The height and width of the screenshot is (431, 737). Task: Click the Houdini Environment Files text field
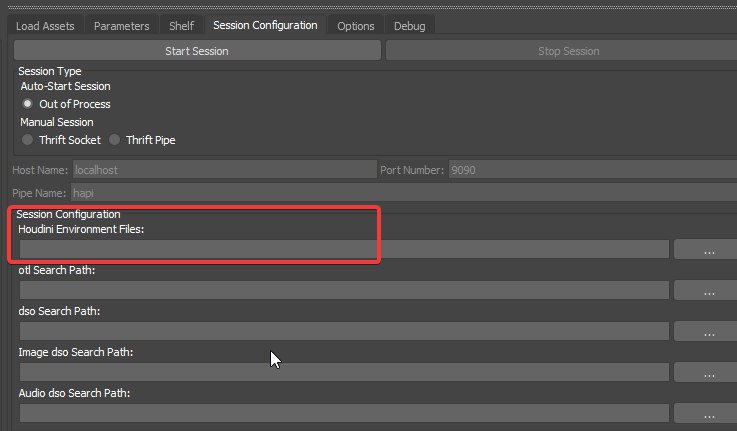[x=344, y=249]
